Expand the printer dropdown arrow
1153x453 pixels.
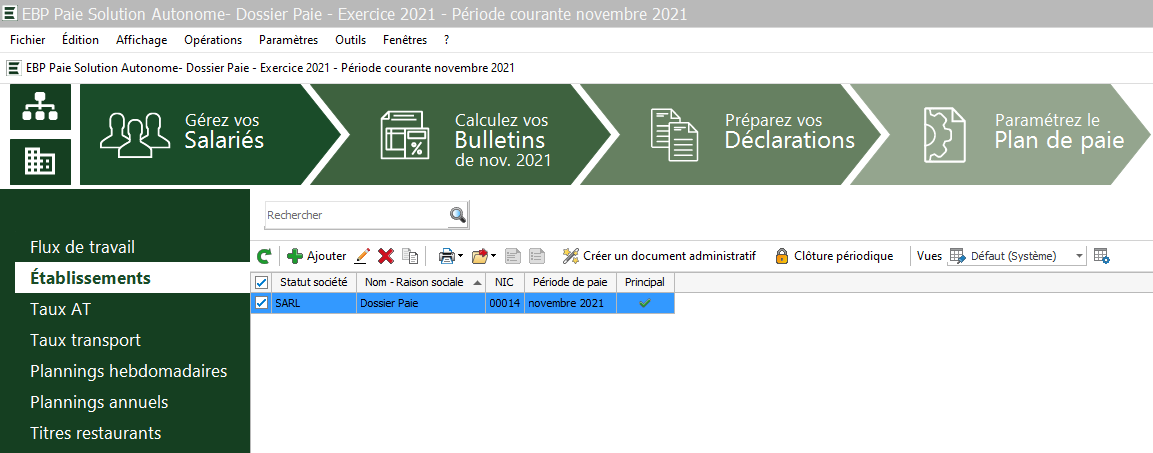(460, 256)
